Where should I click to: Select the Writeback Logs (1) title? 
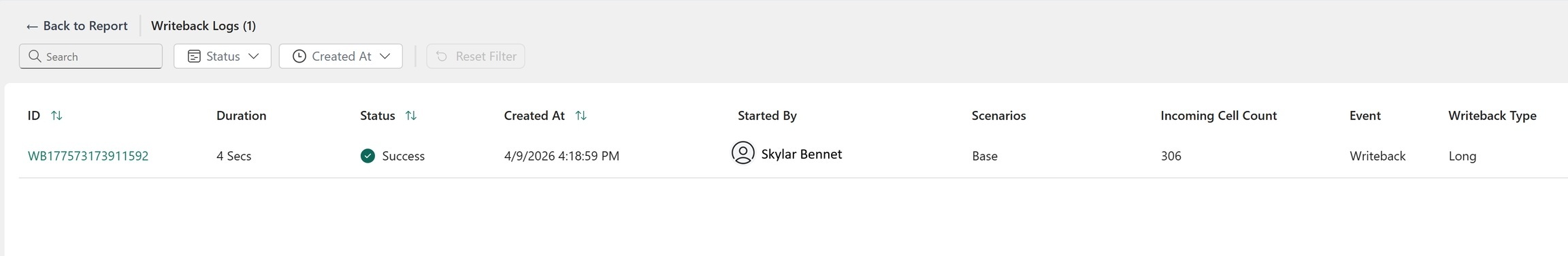(203, 26)
